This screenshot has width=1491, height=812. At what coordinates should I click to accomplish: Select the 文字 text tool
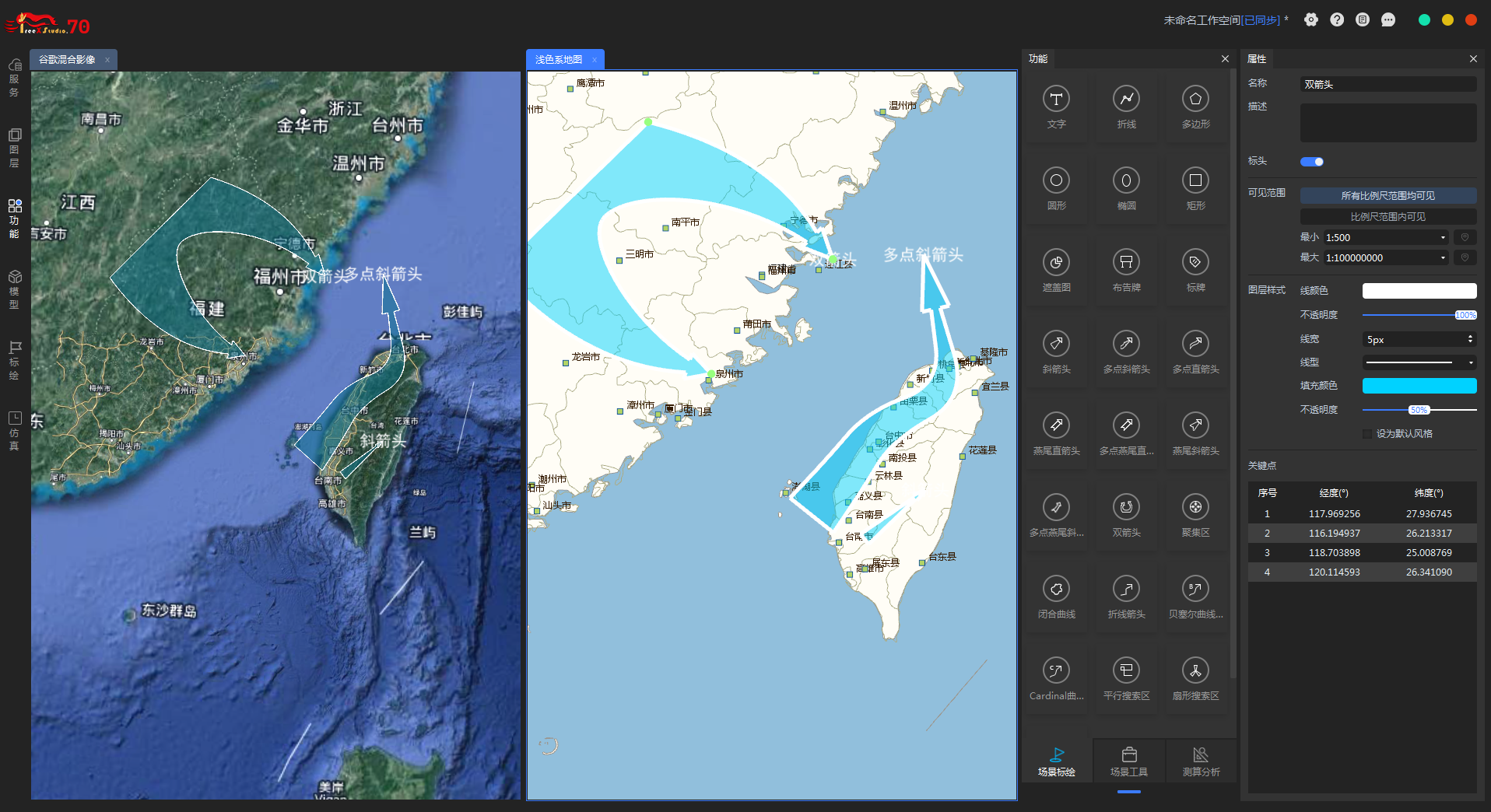click(1056, 107)
